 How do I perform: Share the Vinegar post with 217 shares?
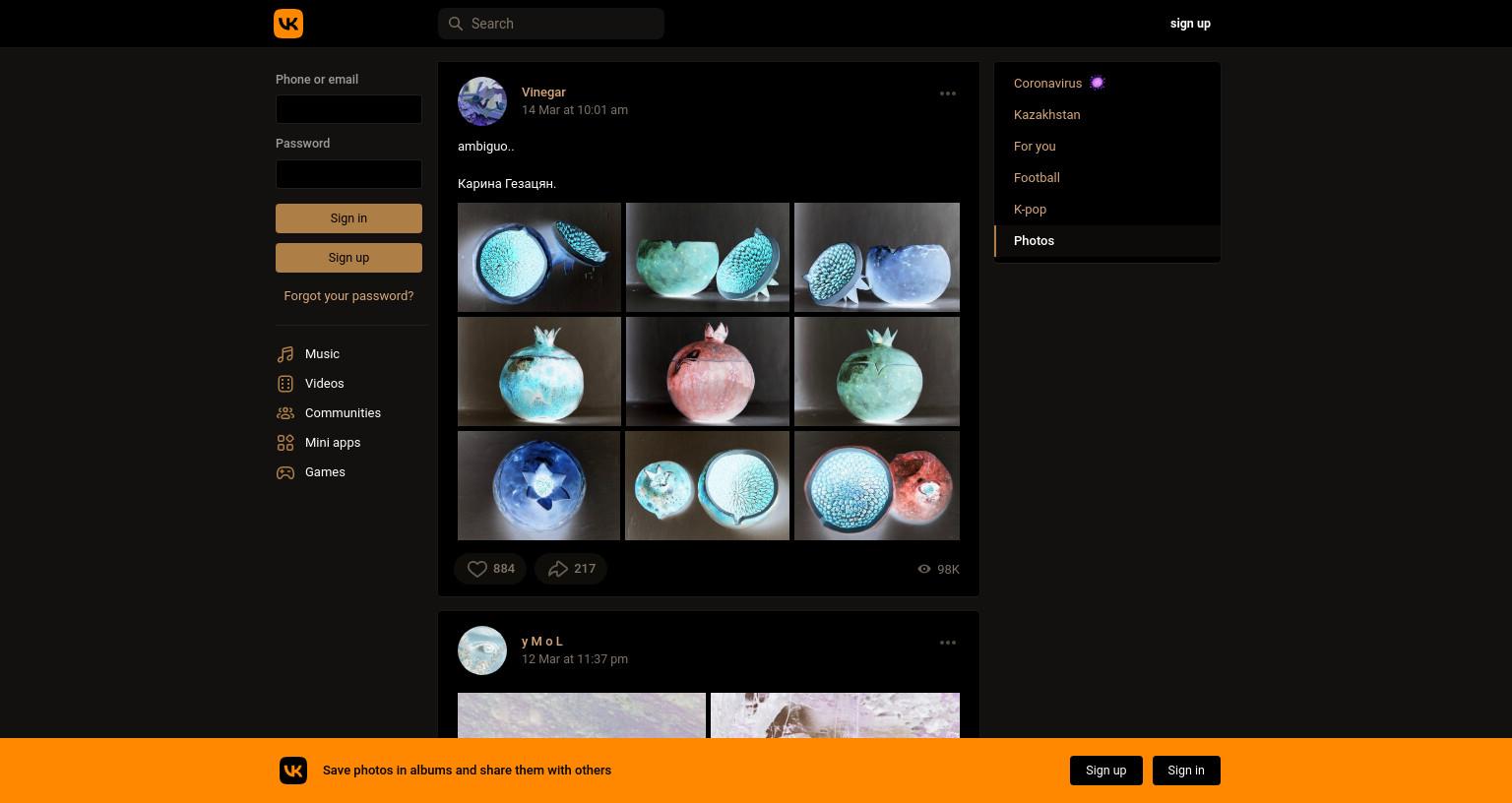point(571,569)
